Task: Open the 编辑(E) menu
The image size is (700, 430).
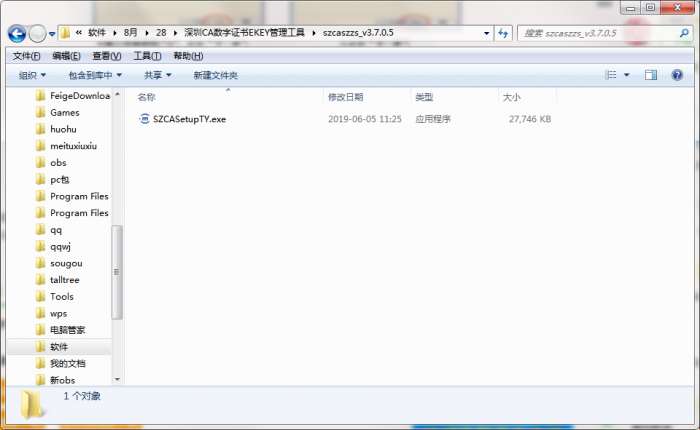Action: point(66,56)
